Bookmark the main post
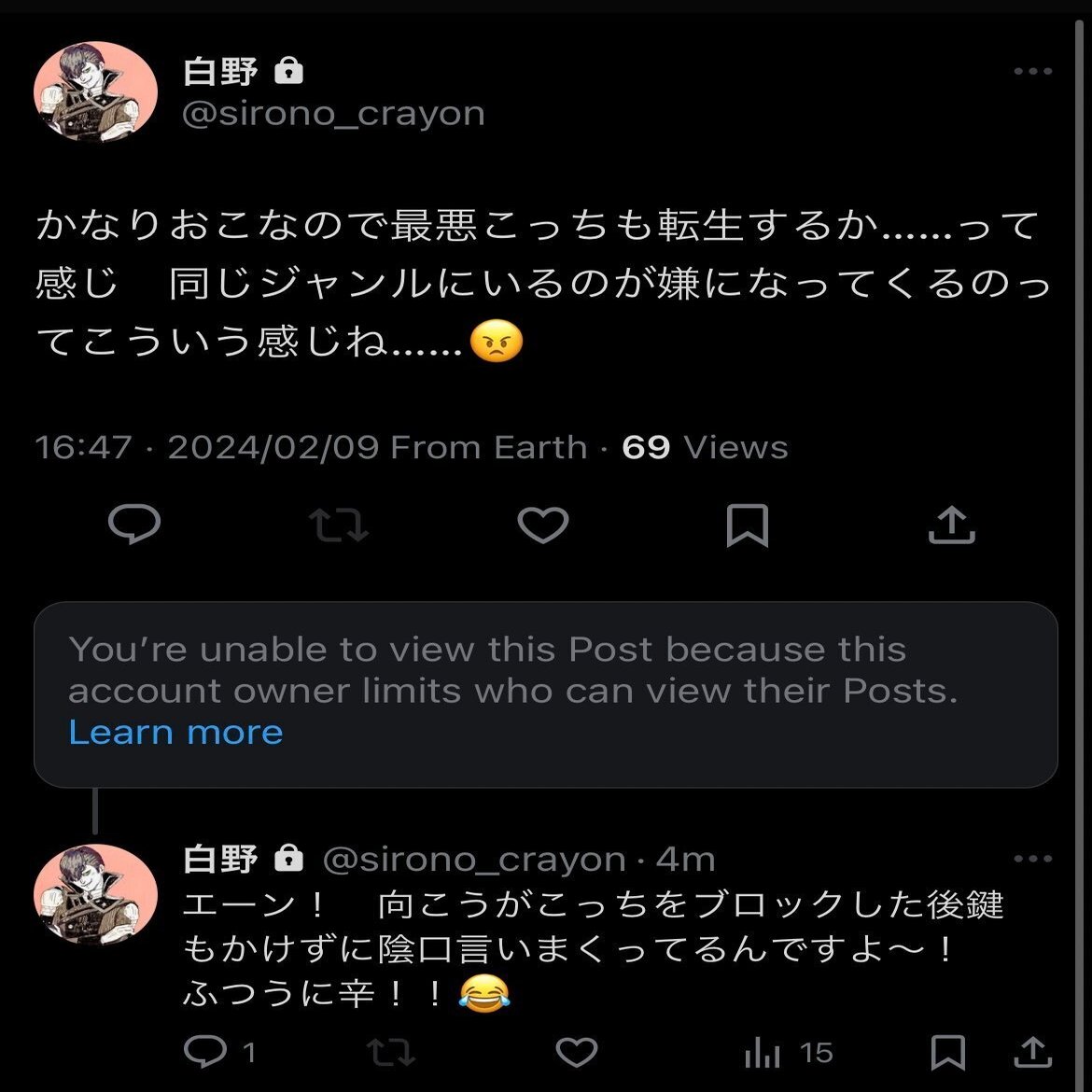 748,525
